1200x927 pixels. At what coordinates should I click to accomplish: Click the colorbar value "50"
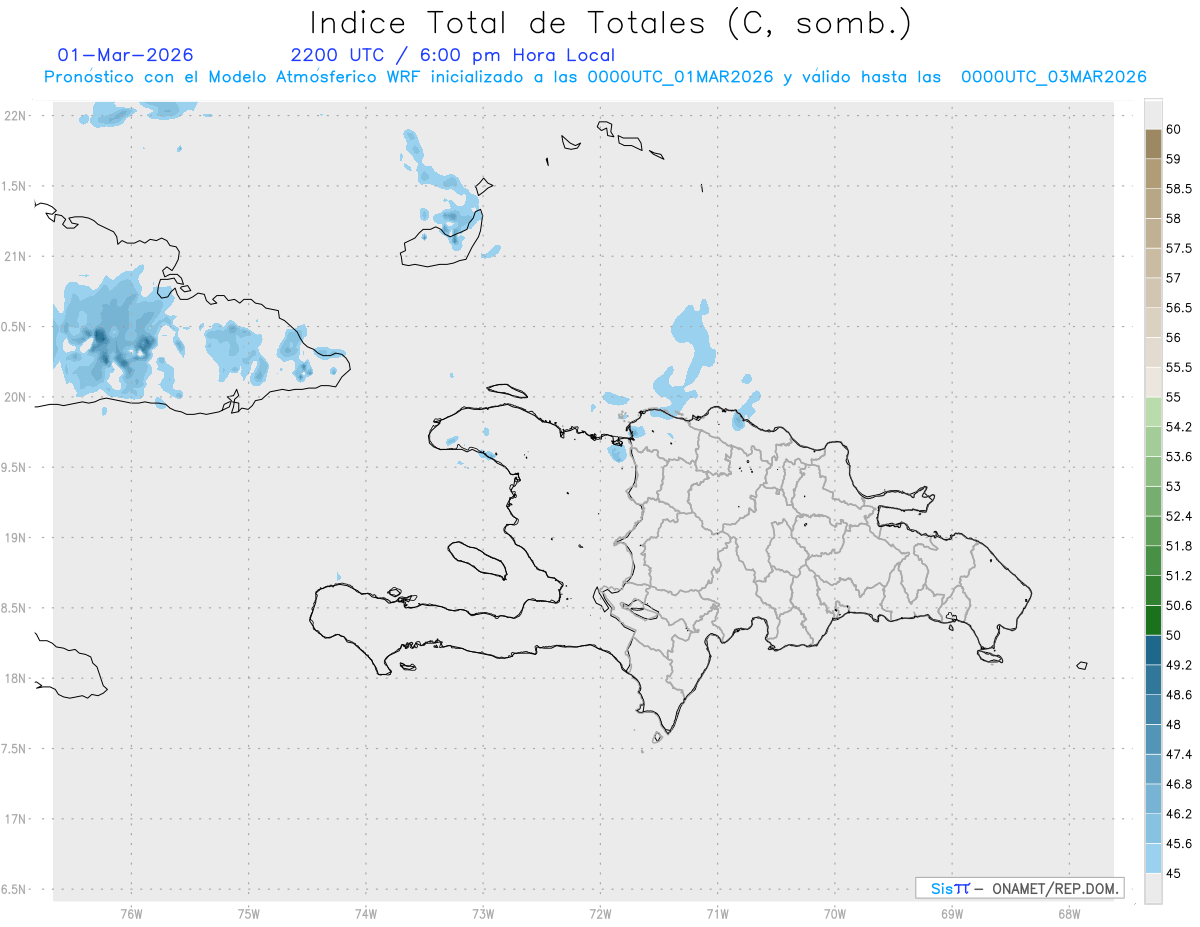point(1173,636)
